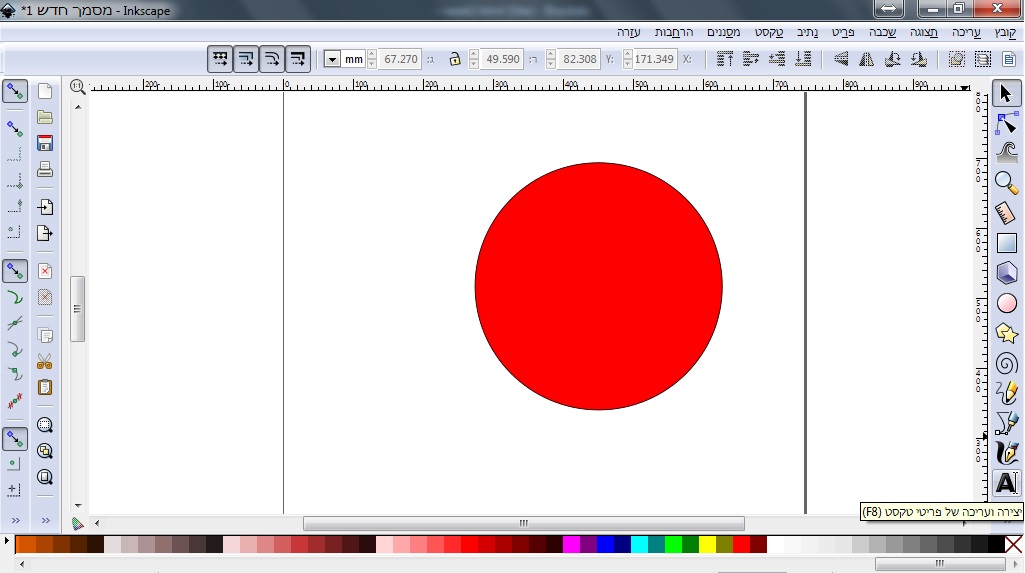Pick the cyan palette swatch

point(639,544)
